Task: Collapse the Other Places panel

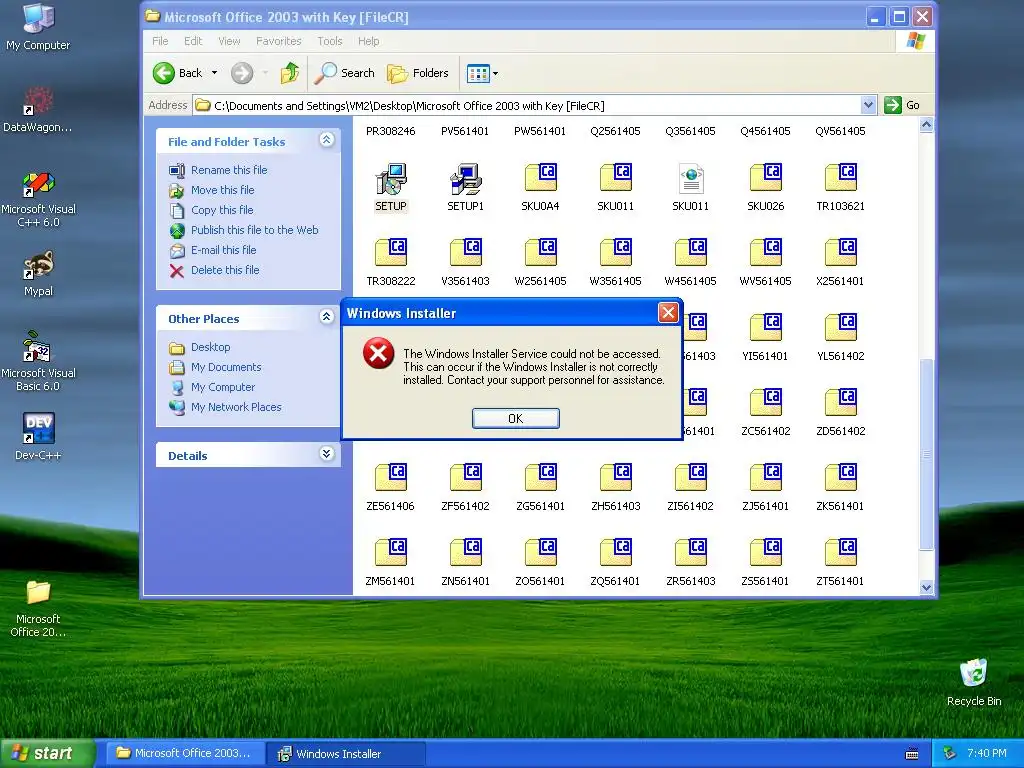Action: coord(327,317)
